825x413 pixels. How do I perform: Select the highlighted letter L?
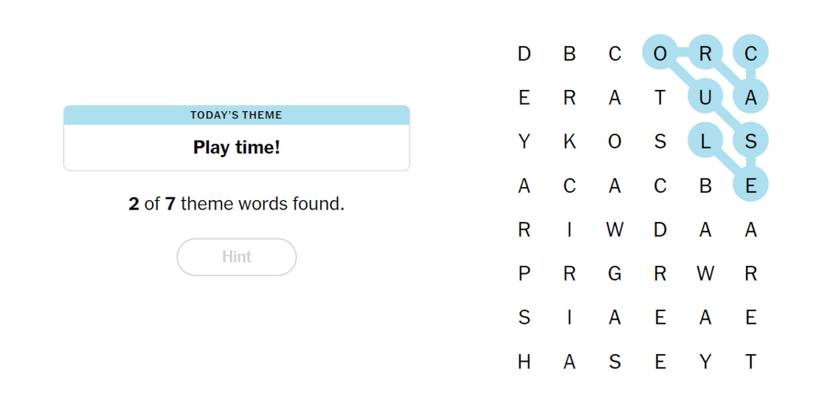tap(705, 141)
